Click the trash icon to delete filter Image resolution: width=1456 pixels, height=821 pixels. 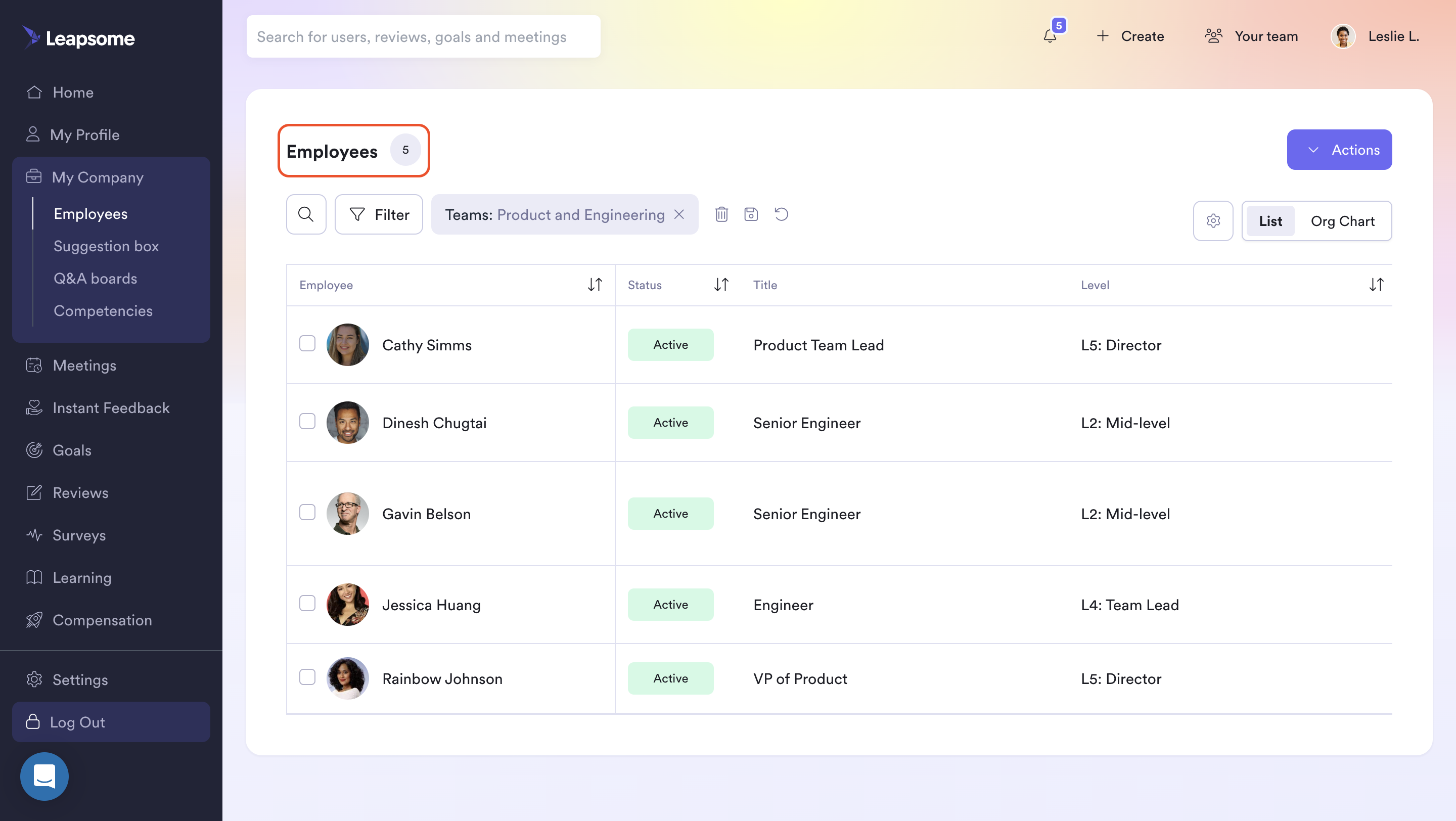pyautogui.click(x=721, y=214)
